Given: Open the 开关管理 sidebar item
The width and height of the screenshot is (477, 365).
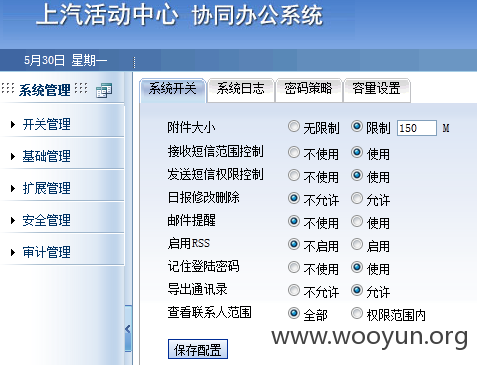Looking at the screenshot, I should (x=47, y=125).
